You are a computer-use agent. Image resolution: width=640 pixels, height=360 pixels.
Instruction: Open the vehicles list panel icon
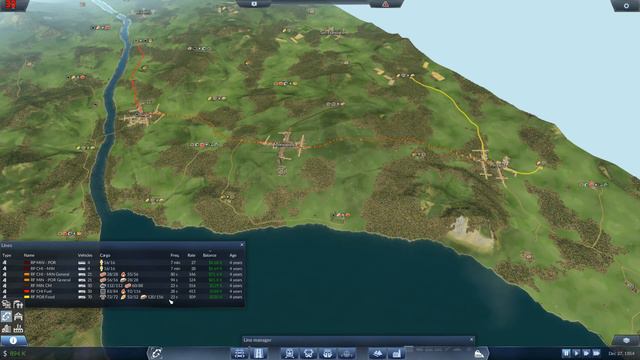pos(7,304)
